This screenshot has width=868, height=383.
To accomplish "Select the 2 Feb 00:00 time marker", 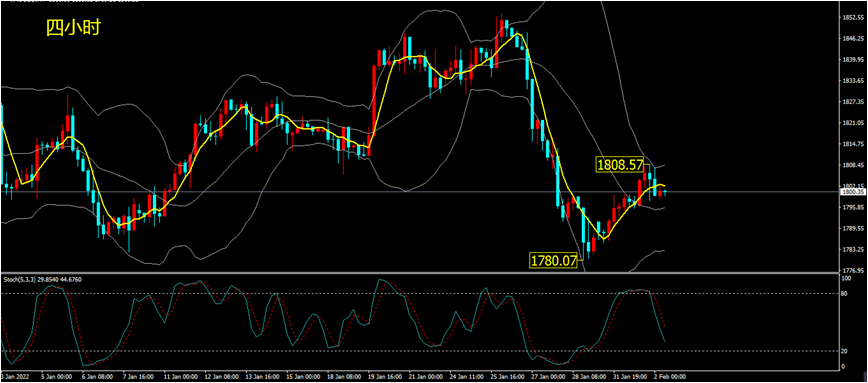I will [x=670, y=376].
